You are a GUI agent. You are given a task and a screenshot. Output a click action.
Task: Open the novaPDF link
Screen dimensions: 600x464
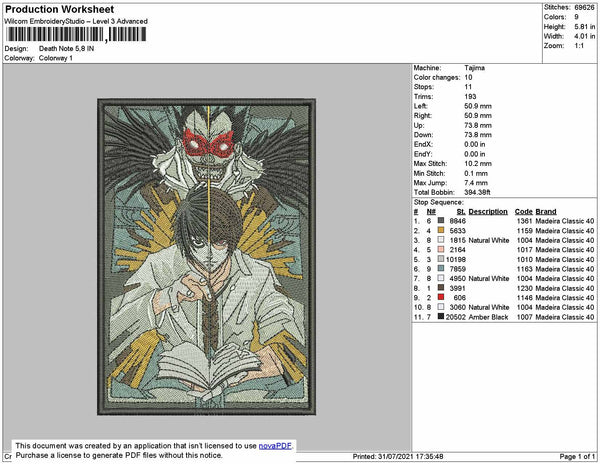pyautogui.click(x=275, y=446)
